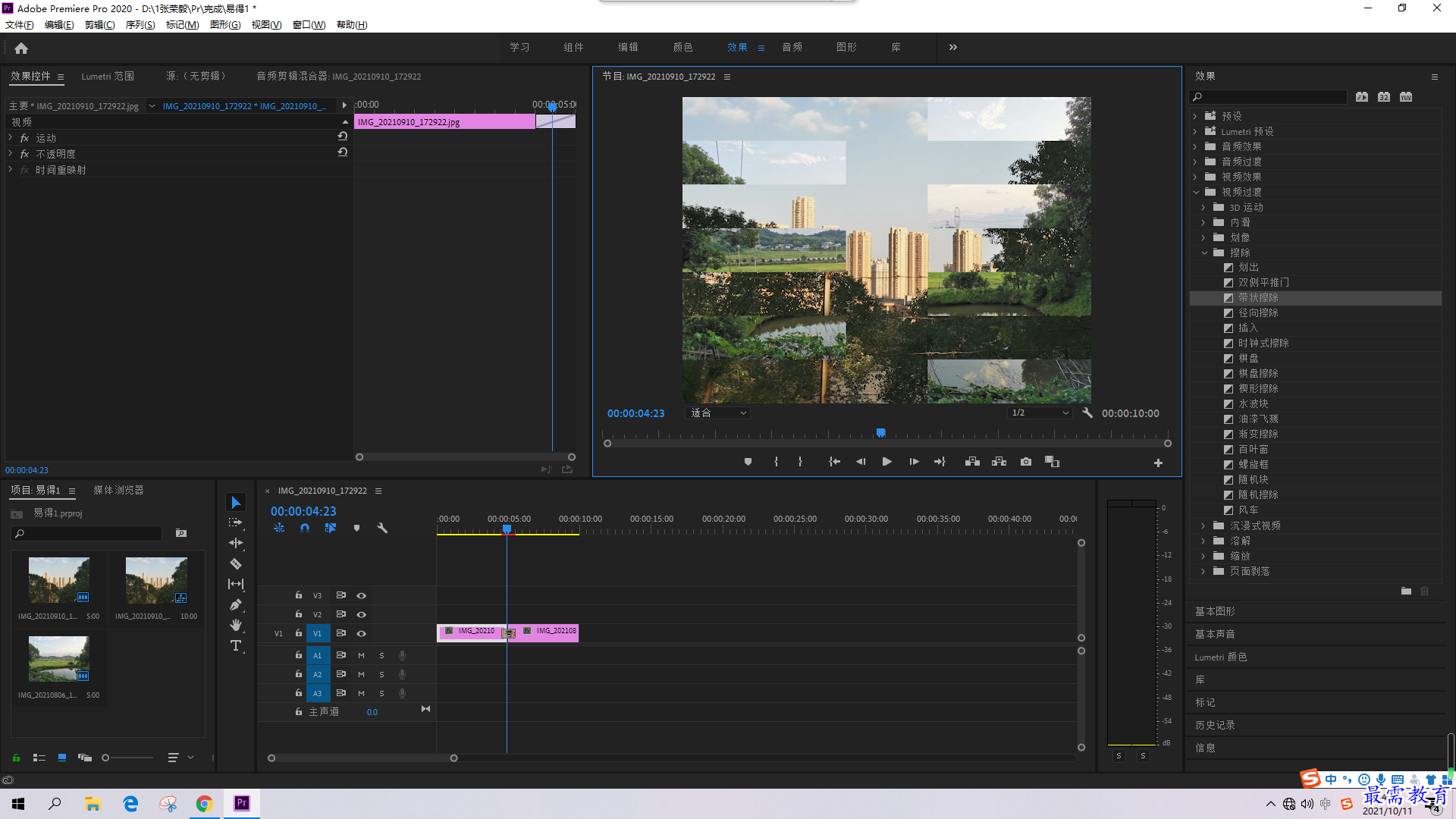Select the Pen tool
This screenshot has height=819, width=1456.
pyautogui.click(x=236, y=604)
